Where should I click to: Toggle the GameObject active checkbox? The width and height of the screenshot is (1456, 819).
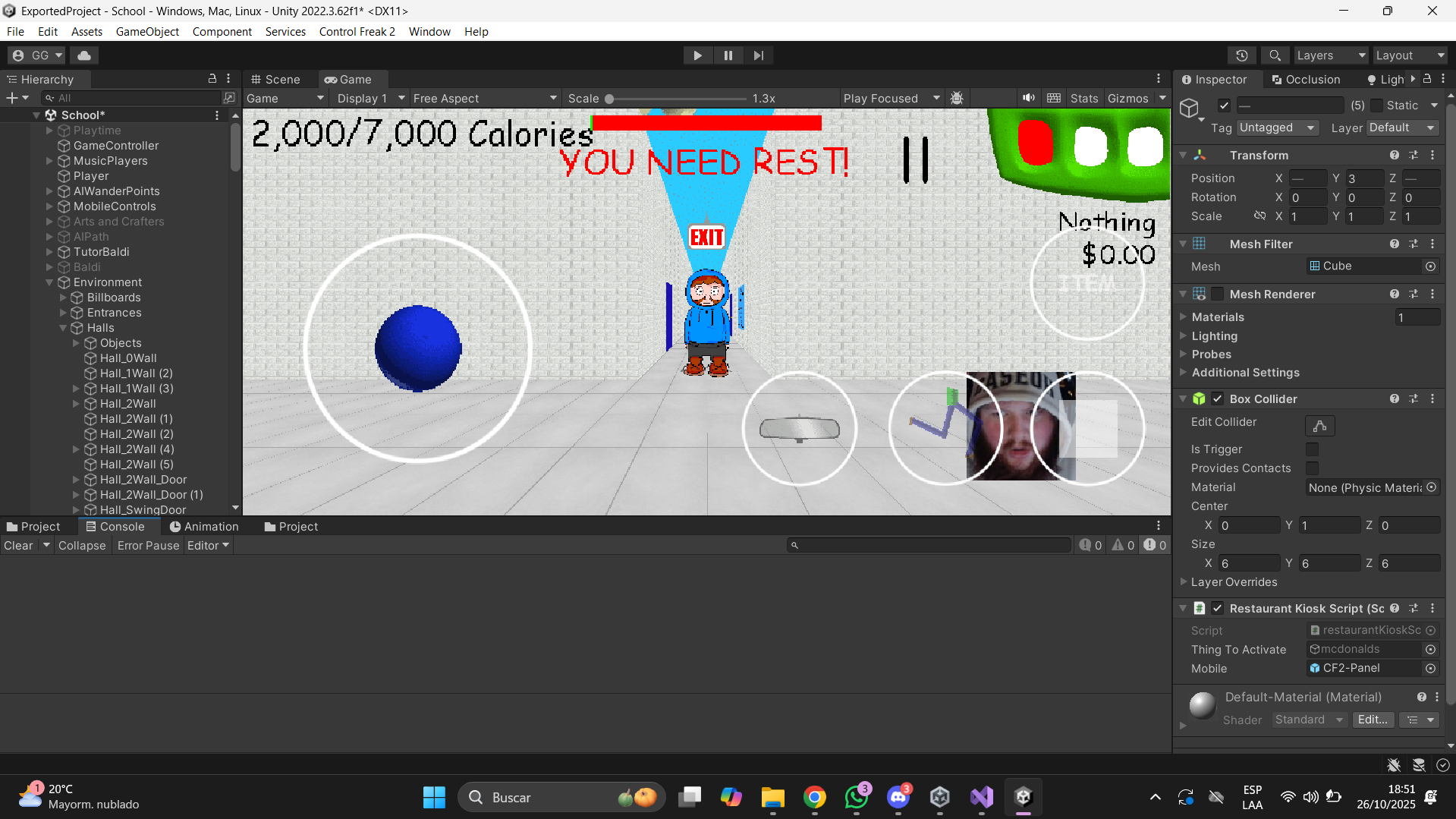point(1224,106)
